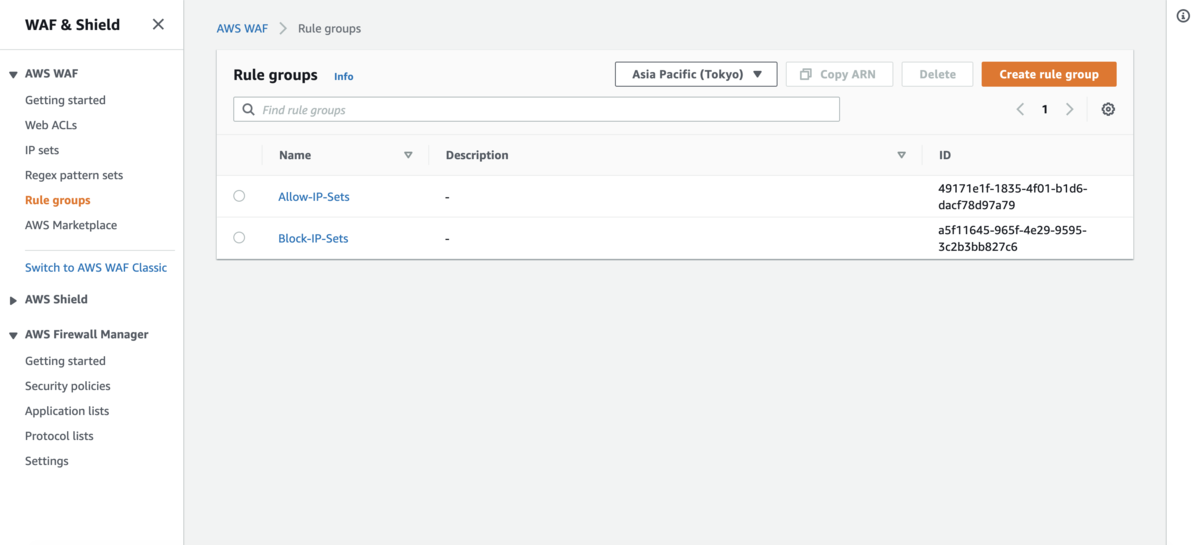Screen dimensions: 1200x545
Task: Click Switch to AWS WAF Classic link
Action: (x=96, y=268)
